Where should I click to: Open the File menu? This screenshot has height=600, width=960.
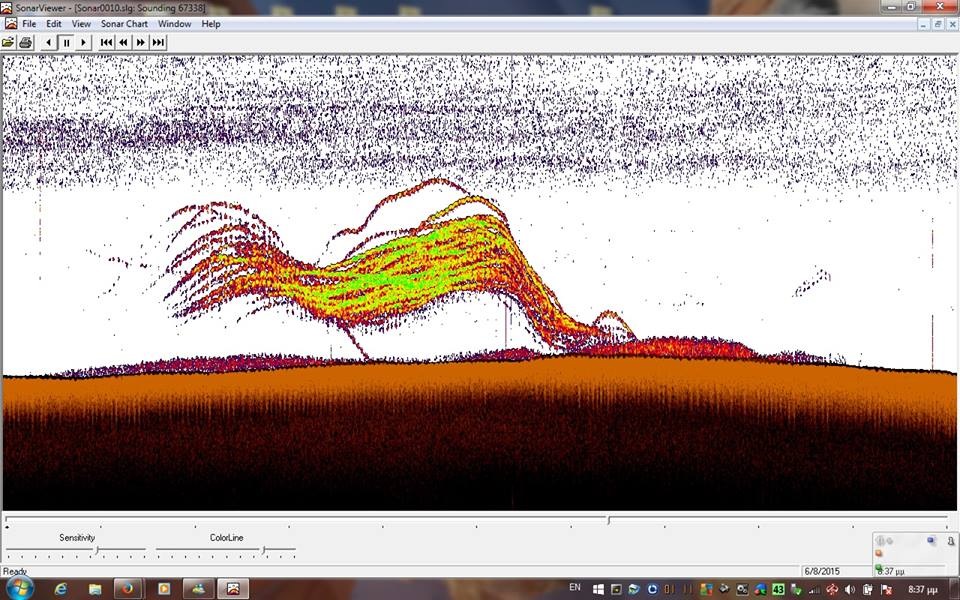click(29, 24)
